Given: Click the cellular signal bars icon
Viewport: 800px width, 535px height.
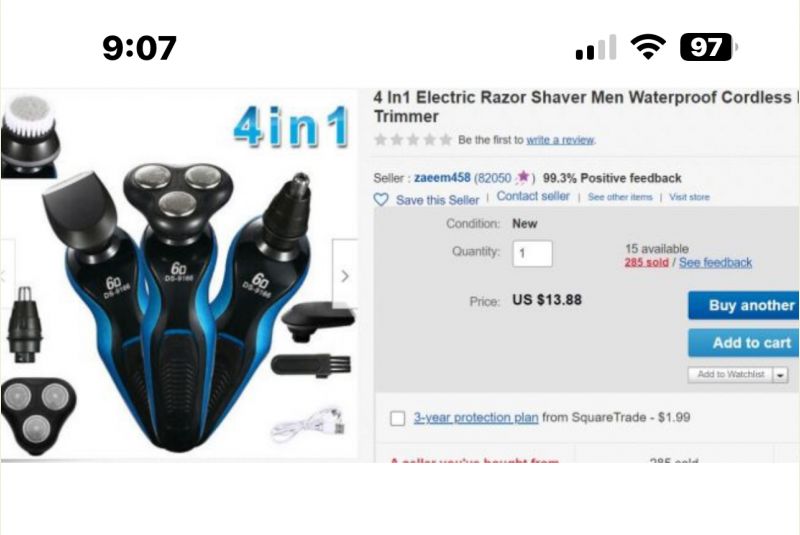Looking at the screenshot, I should tap(596, 47).
